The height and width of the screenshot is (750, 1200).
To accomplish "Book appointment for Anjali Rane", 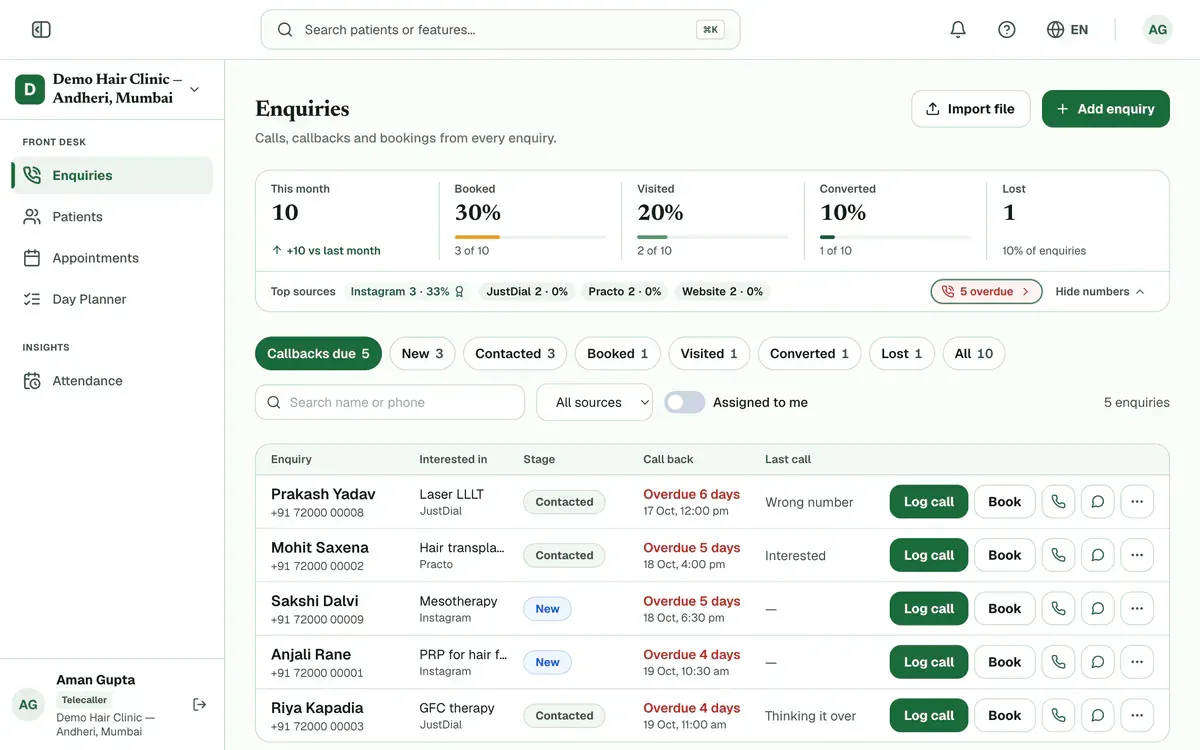I will [x=1005, y=662].
